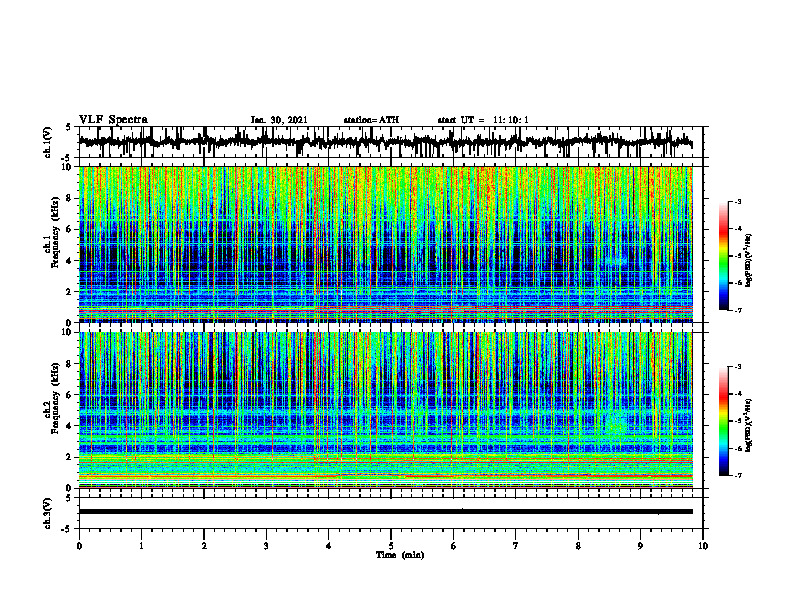Click the date label "Jan. 30, 2021"

(279, 120)
